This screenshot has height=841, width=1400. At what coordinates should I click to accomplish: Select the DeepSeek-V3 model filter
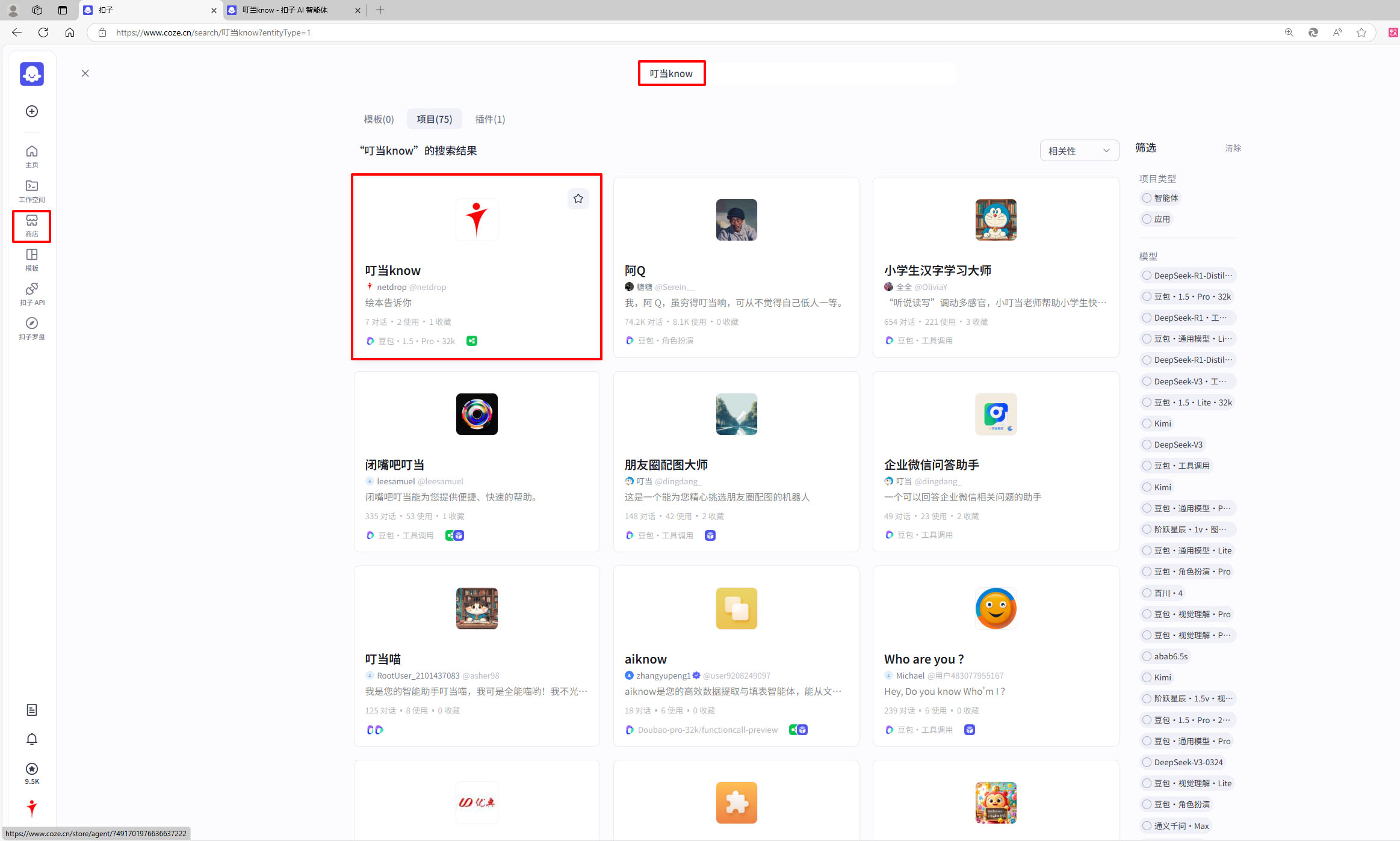[x=1171, y=445]
